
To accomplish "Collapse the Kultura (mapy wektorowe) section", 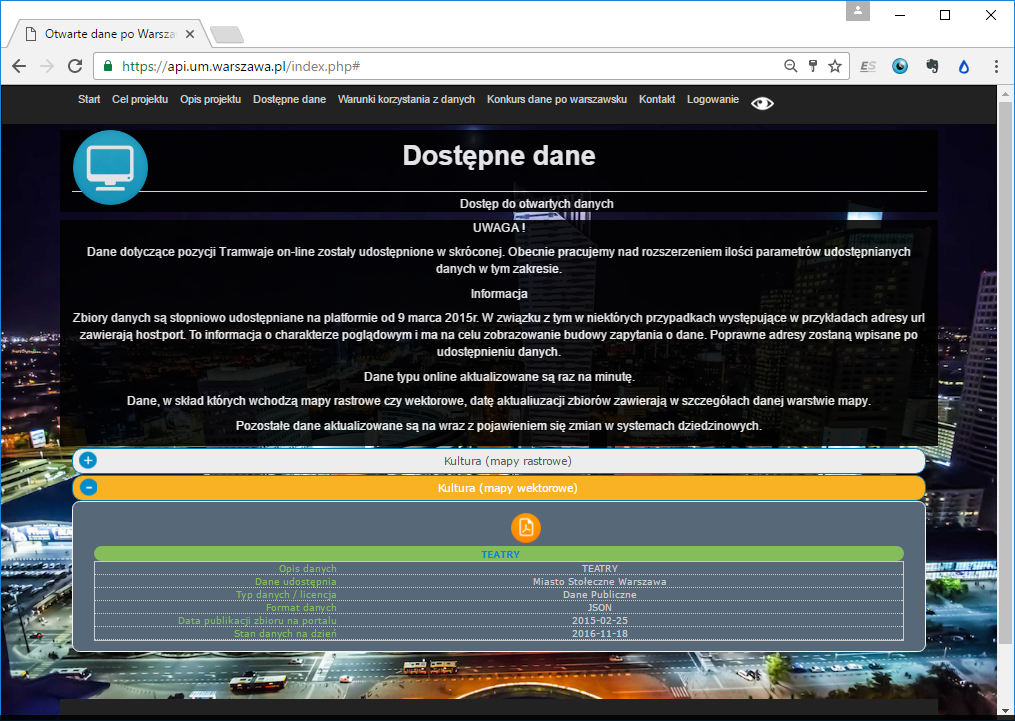I will (88, 487).
